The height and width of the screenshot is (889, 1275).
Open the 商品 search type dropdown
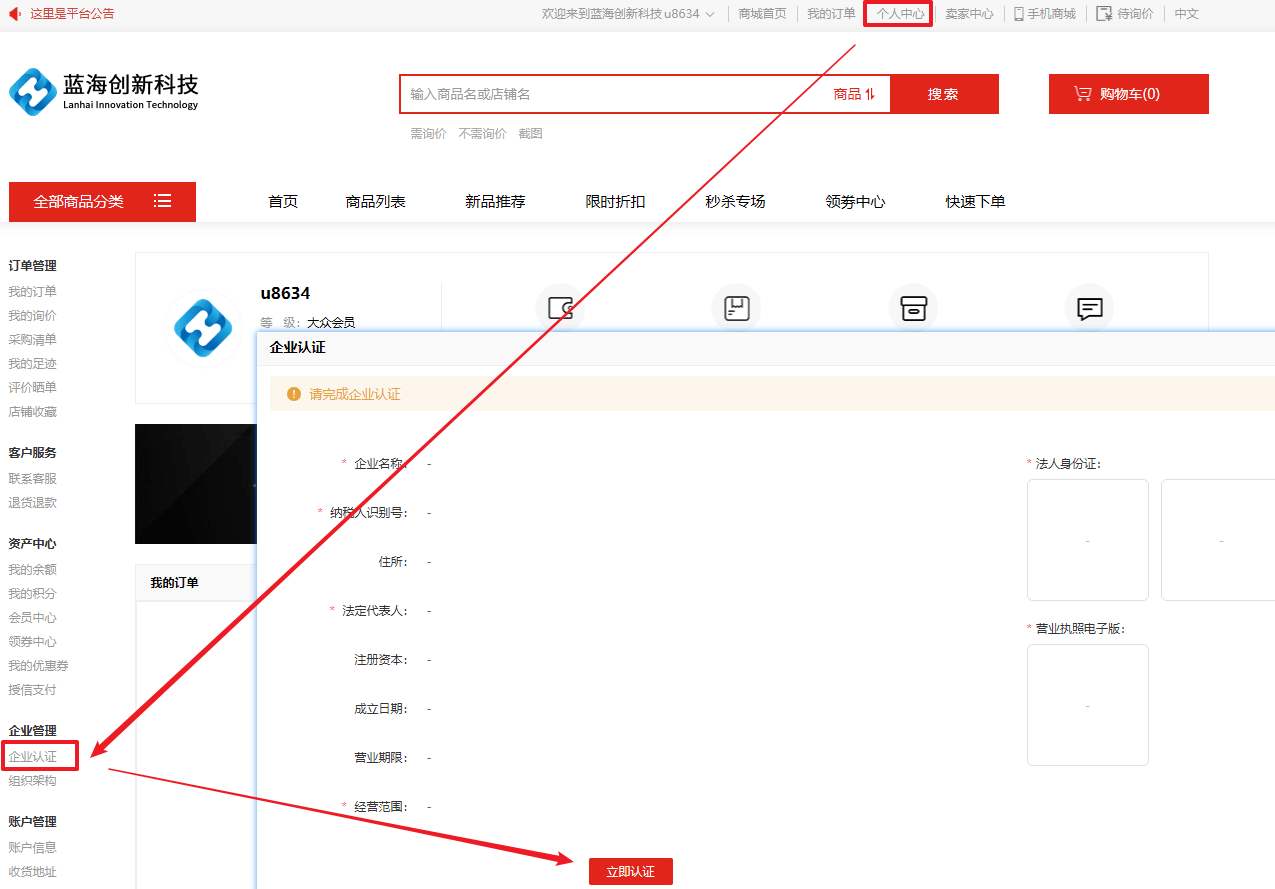point(855,94)
